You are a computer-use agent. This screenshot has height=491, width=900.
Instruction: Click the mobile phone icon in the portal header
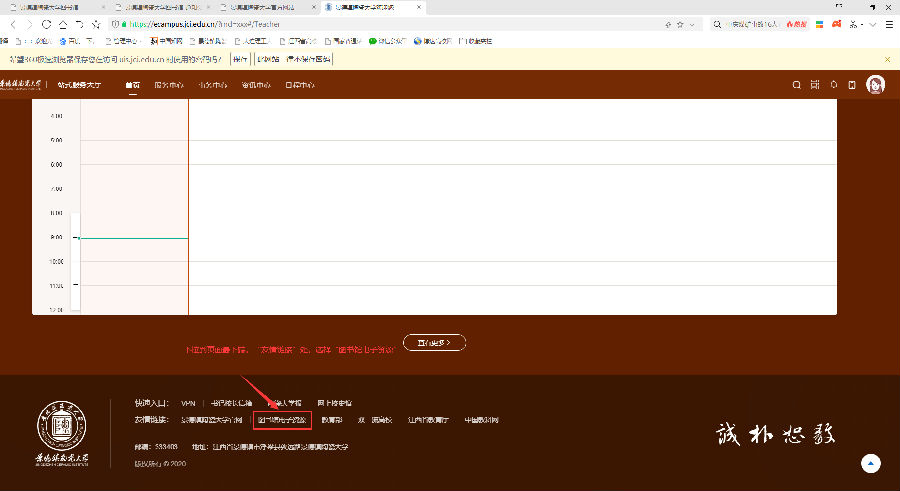coord(852,84)
